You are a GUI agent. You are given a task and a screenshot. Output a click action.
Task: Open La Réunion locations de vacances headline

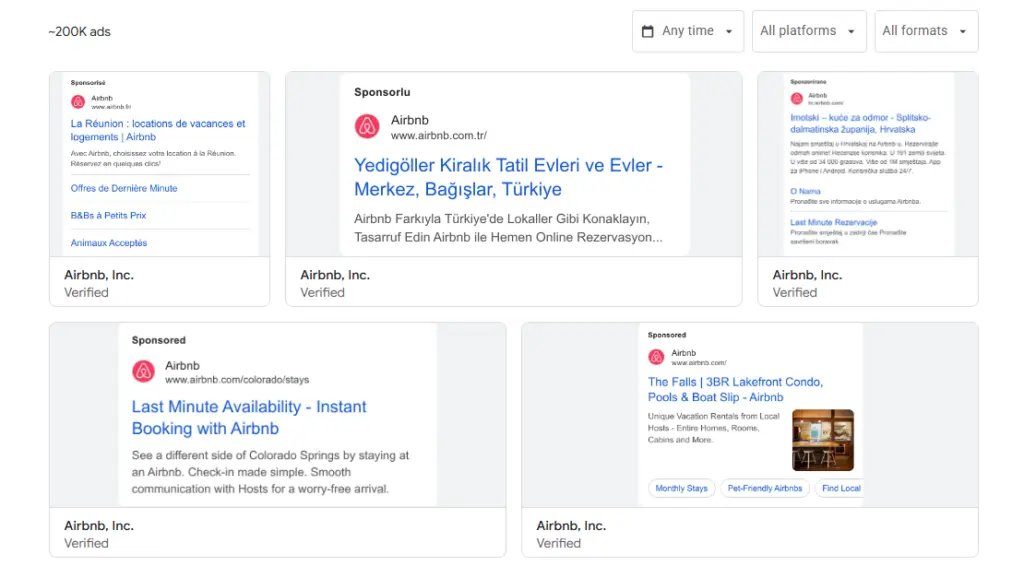click(158, 130)
